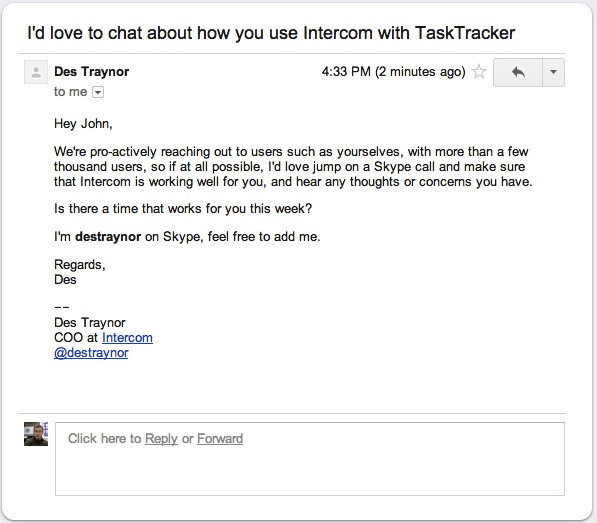Open the @destraynor Twitter link

pos(91,353)
